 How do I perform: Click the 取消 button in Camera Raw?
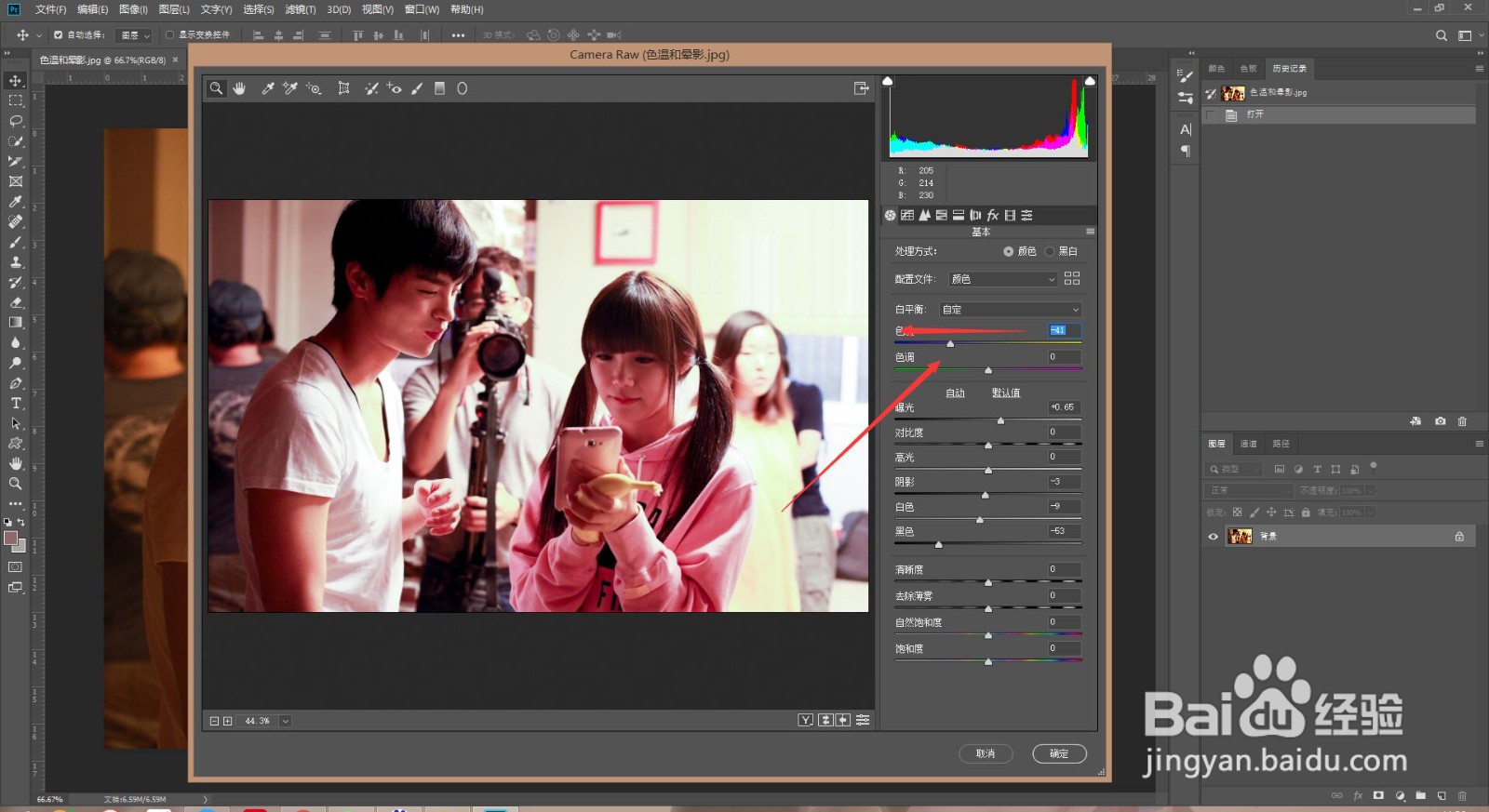pyautogui.click(x=986, y=753)
